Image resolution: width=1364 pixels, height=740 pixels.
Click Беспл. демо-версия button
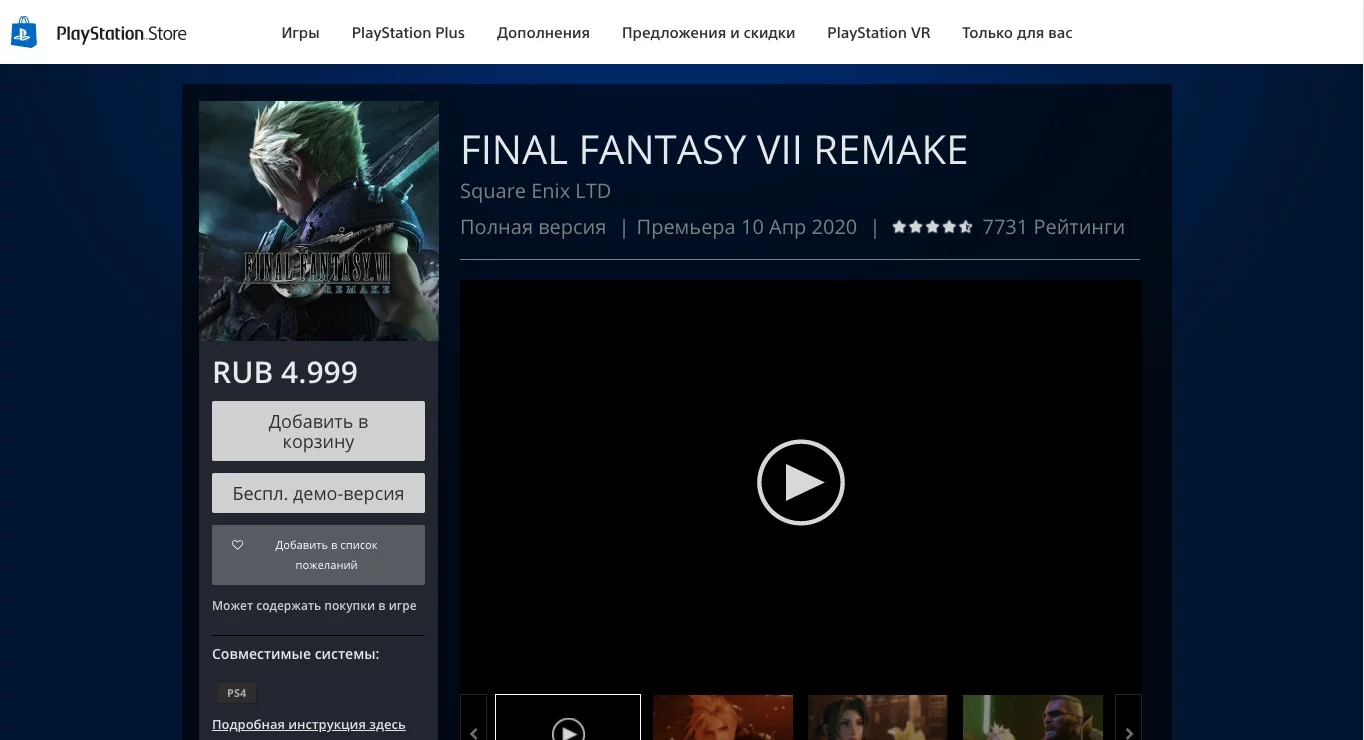(318, 493)
